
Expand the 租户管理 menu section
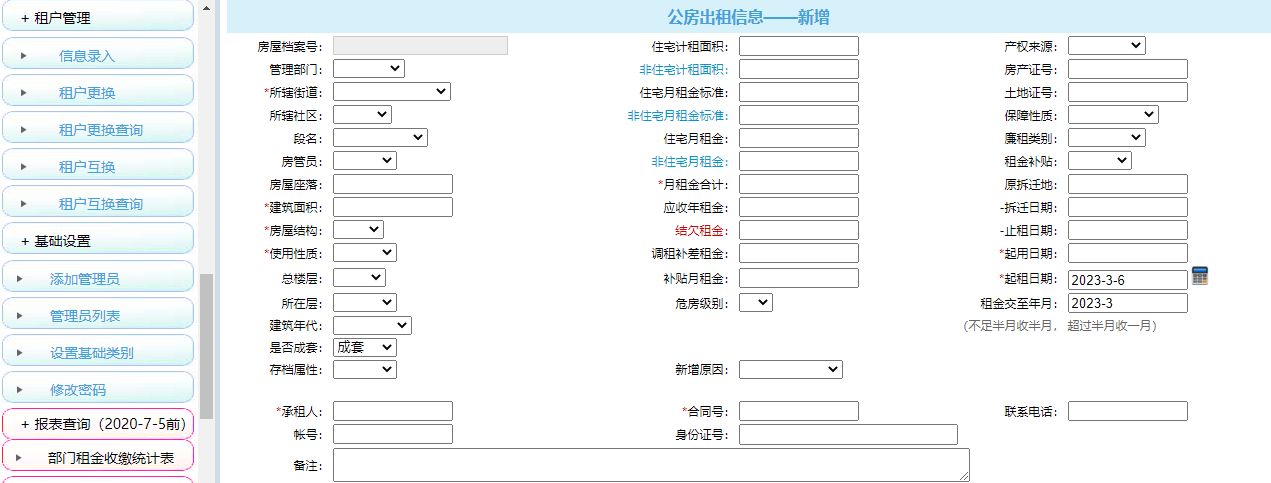(97, 18)
